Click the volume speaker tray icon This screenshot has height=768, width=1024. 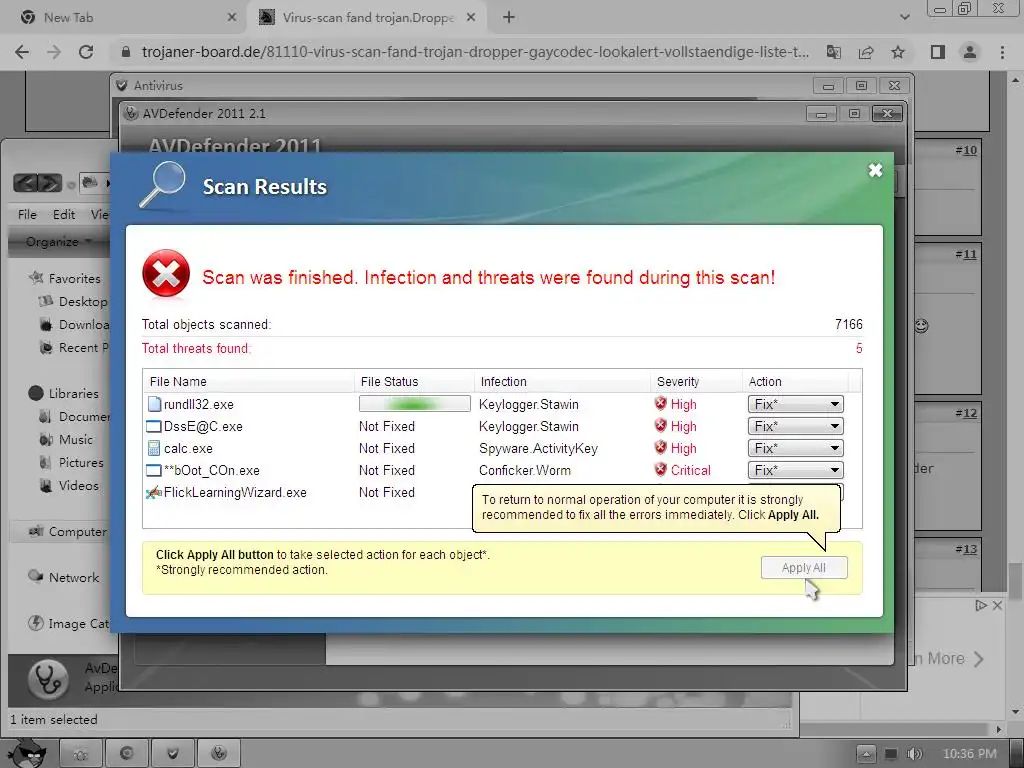tap(914, 754)
